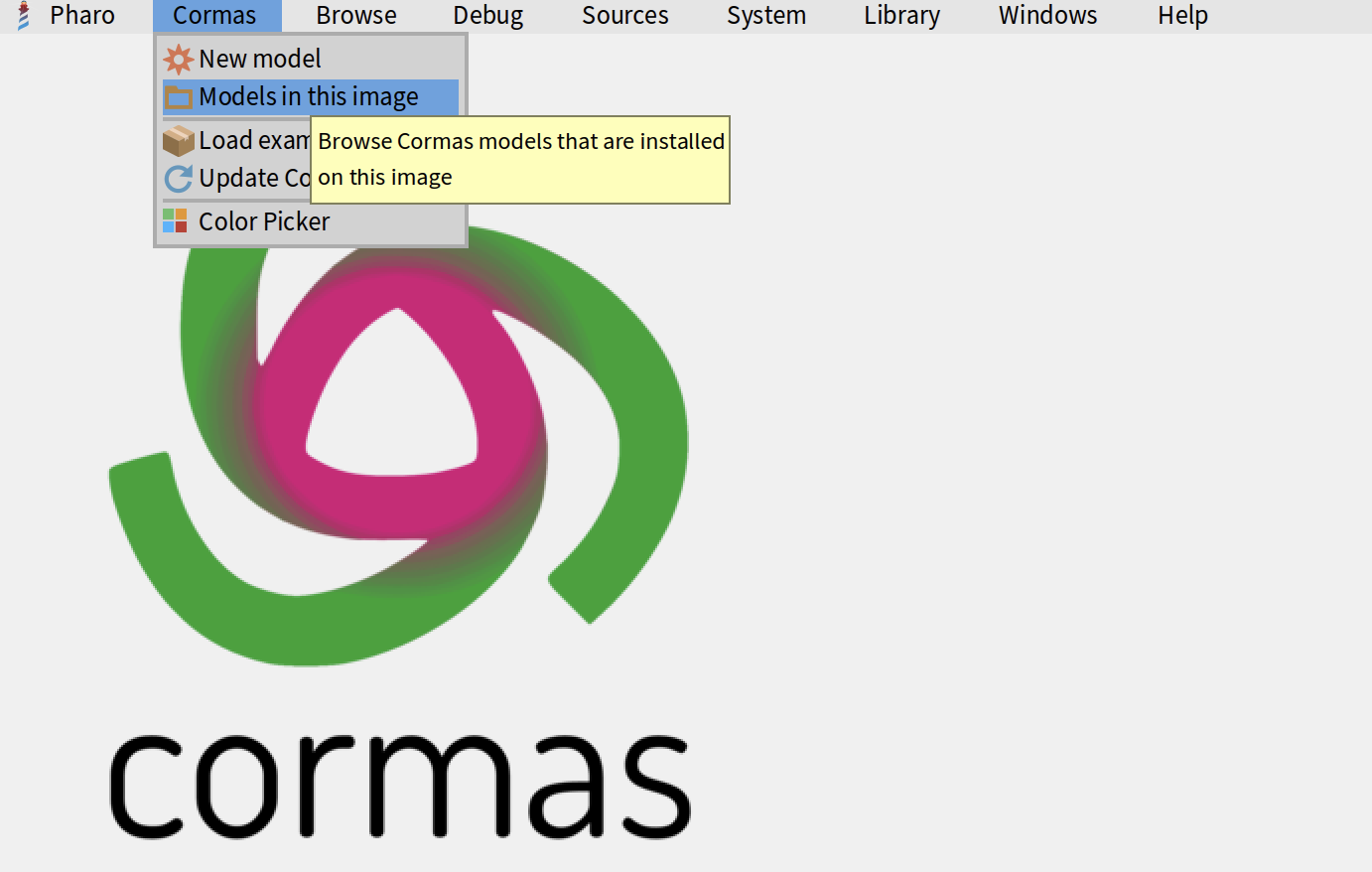
Task: Click the blue refresh icon for Update
Action: pyautogui.click(x=178, y=179)
